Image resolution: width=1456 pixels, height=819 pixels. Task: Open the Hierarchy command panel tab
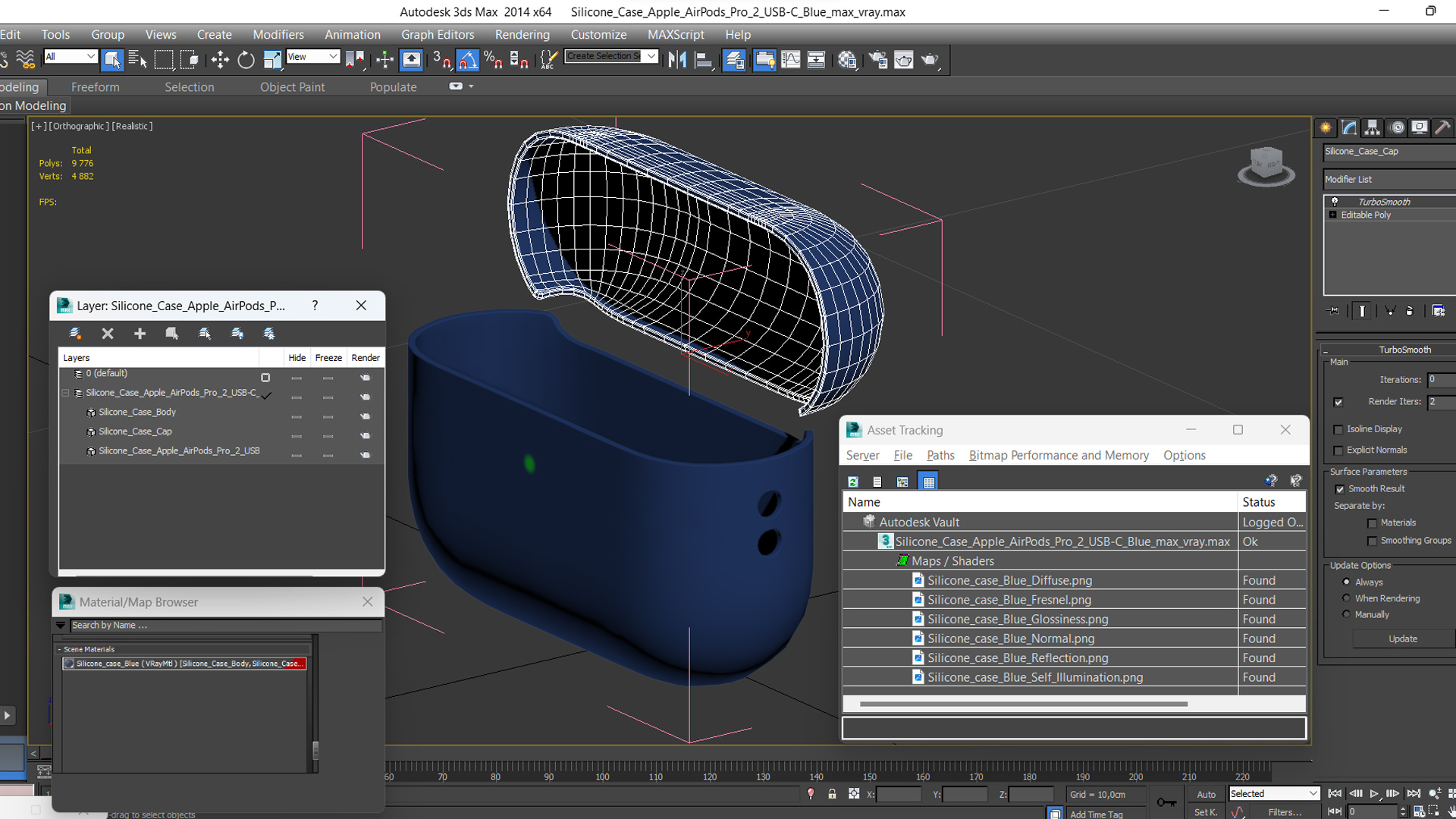(1372, 127)
